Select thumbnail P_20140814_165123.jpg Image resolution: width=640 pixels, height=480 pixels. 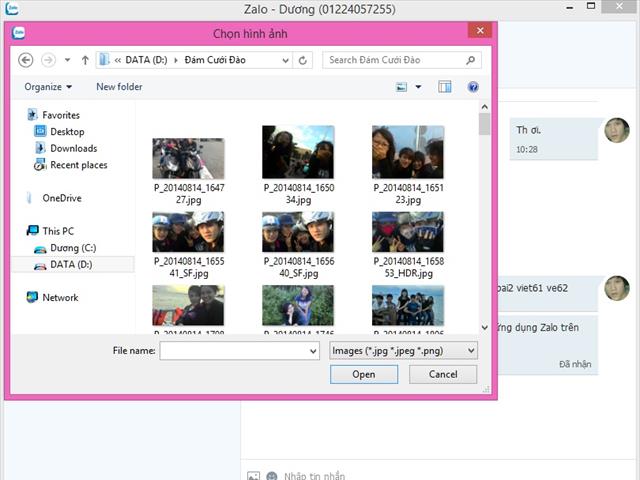coord(408,152)
